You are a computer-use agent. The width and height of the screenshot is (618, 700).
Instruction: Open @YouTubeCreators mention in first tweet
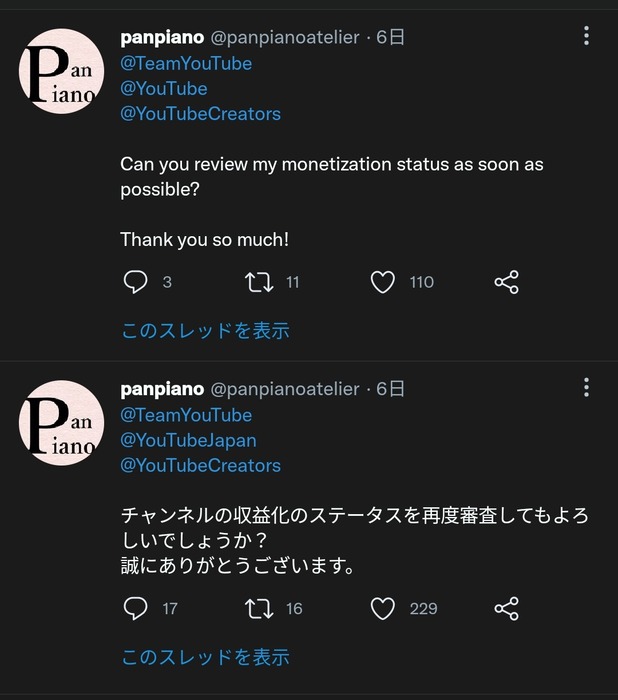pyautogui.click(x=200, y=113)
